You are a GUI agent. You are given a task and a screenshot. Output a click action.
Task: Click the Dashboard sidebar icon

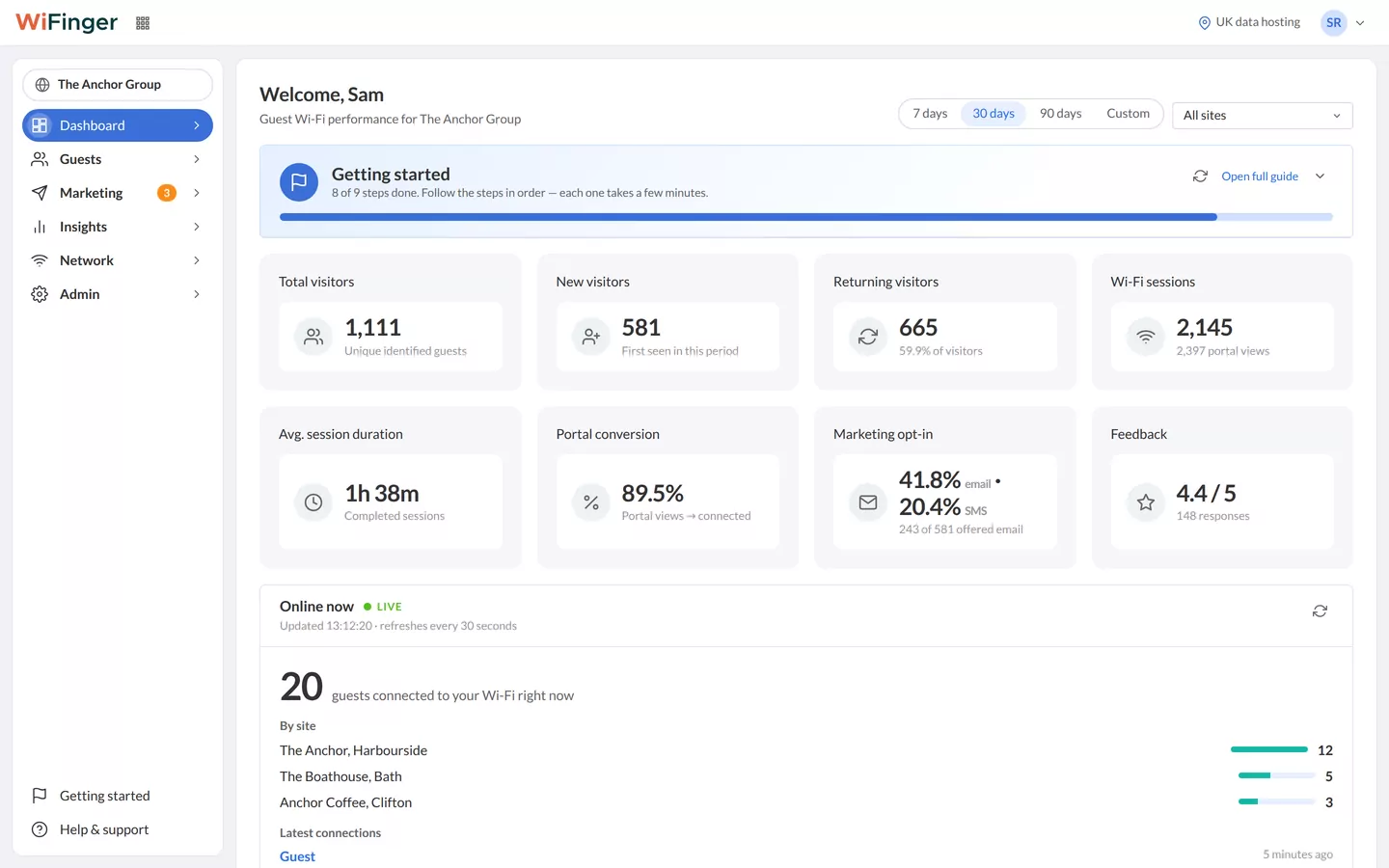tap(40, 125)
